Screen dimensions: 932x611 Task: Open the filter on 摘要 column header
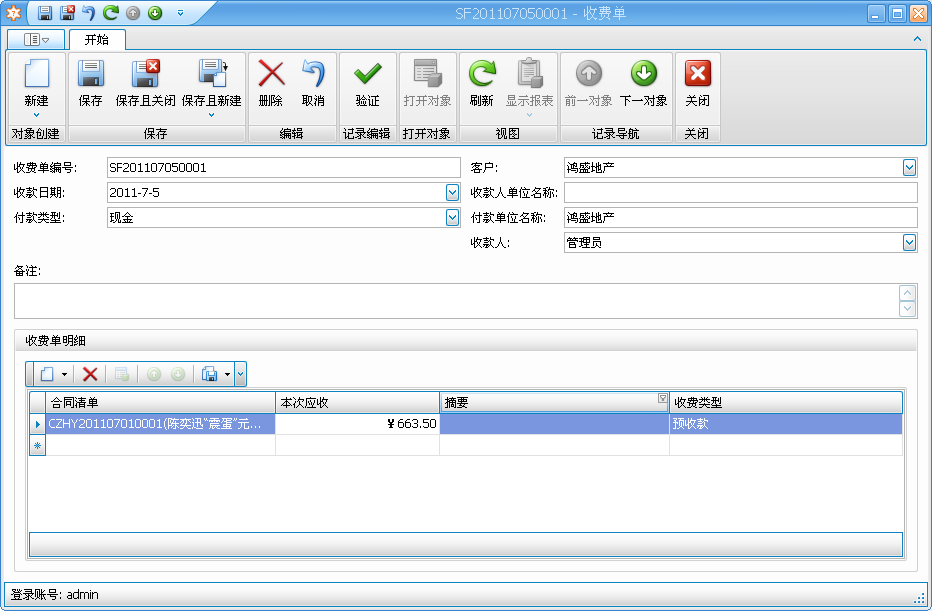[x=662, y=399]
